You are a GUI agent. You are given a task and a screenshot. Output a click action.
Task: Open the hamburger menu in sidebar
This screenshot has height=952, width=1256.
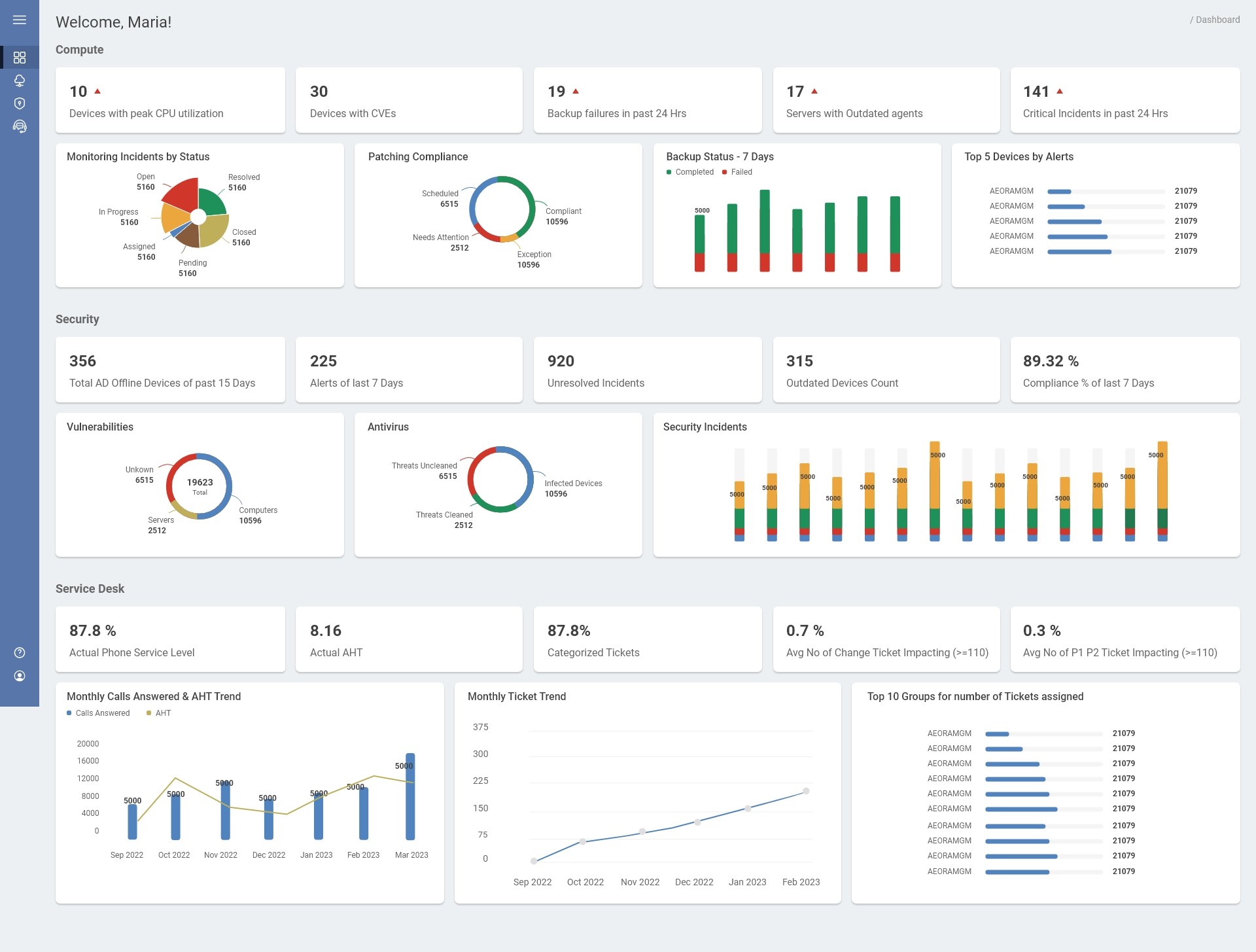pyautogui.click(x=20, y=20)
